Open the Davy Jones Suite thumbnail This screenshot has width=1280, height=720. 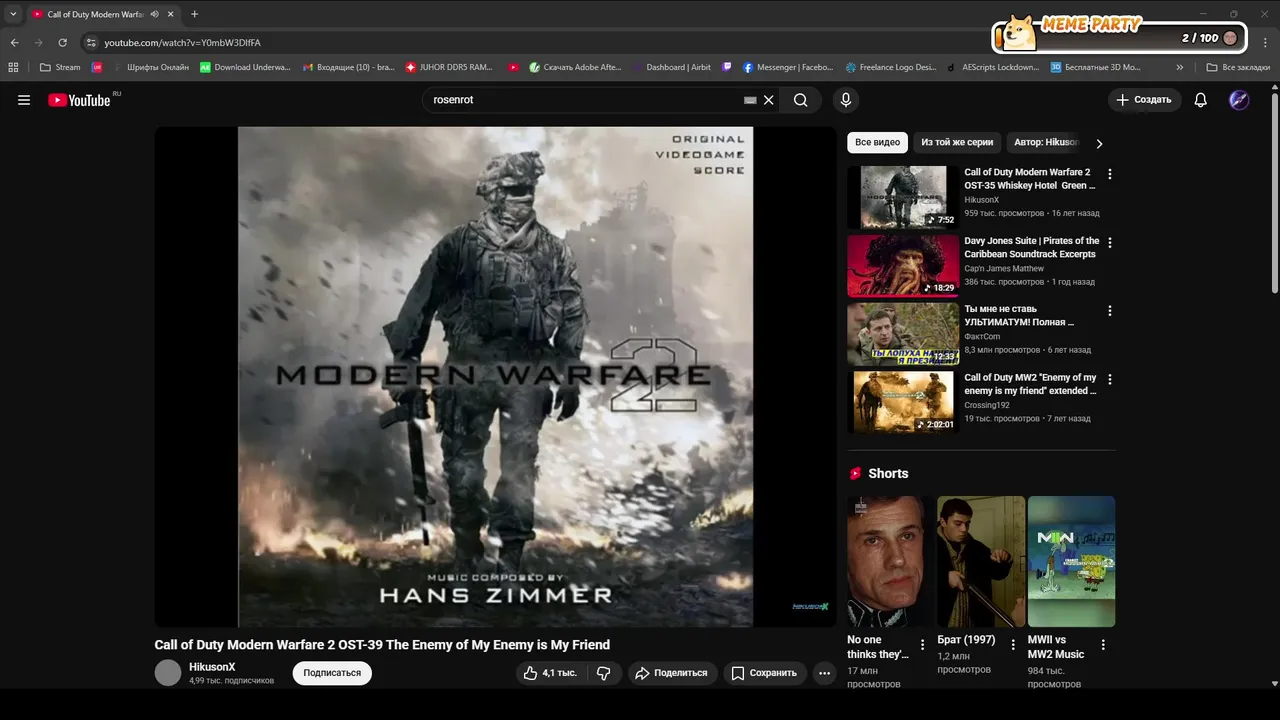coord(903,266)
